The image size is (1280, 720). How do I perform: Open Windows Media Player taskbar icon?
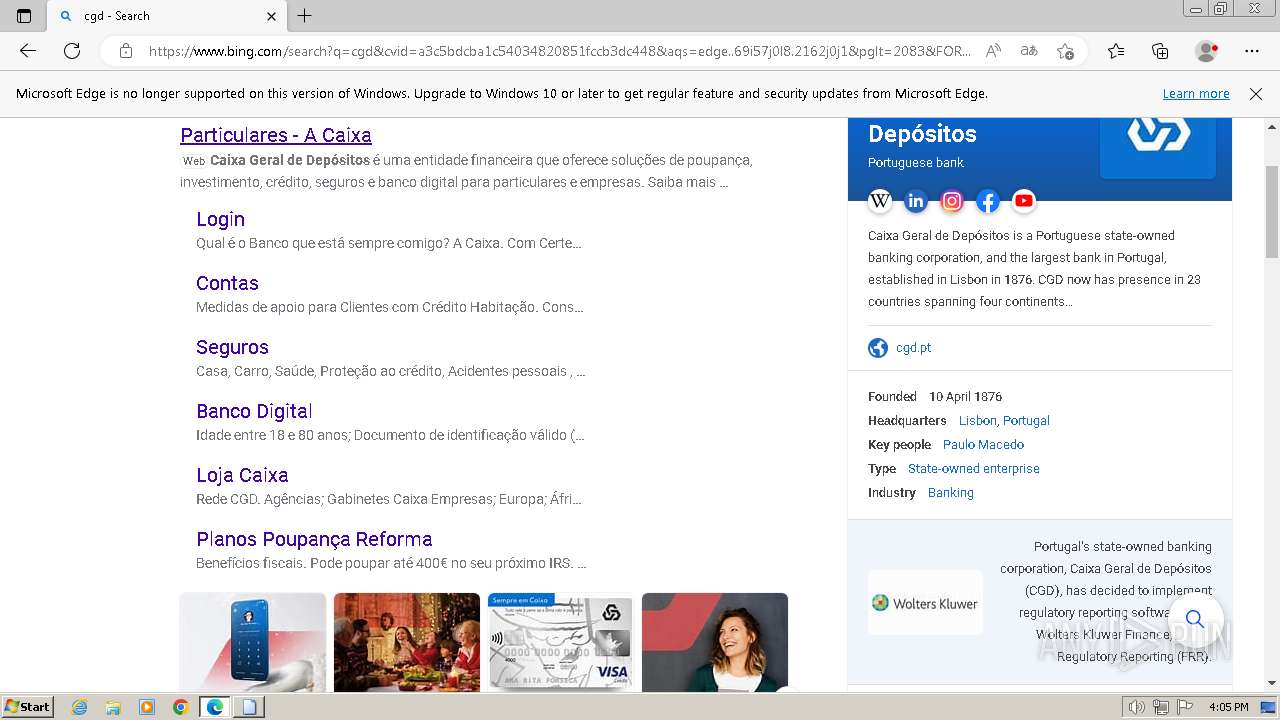coord(147,707)
